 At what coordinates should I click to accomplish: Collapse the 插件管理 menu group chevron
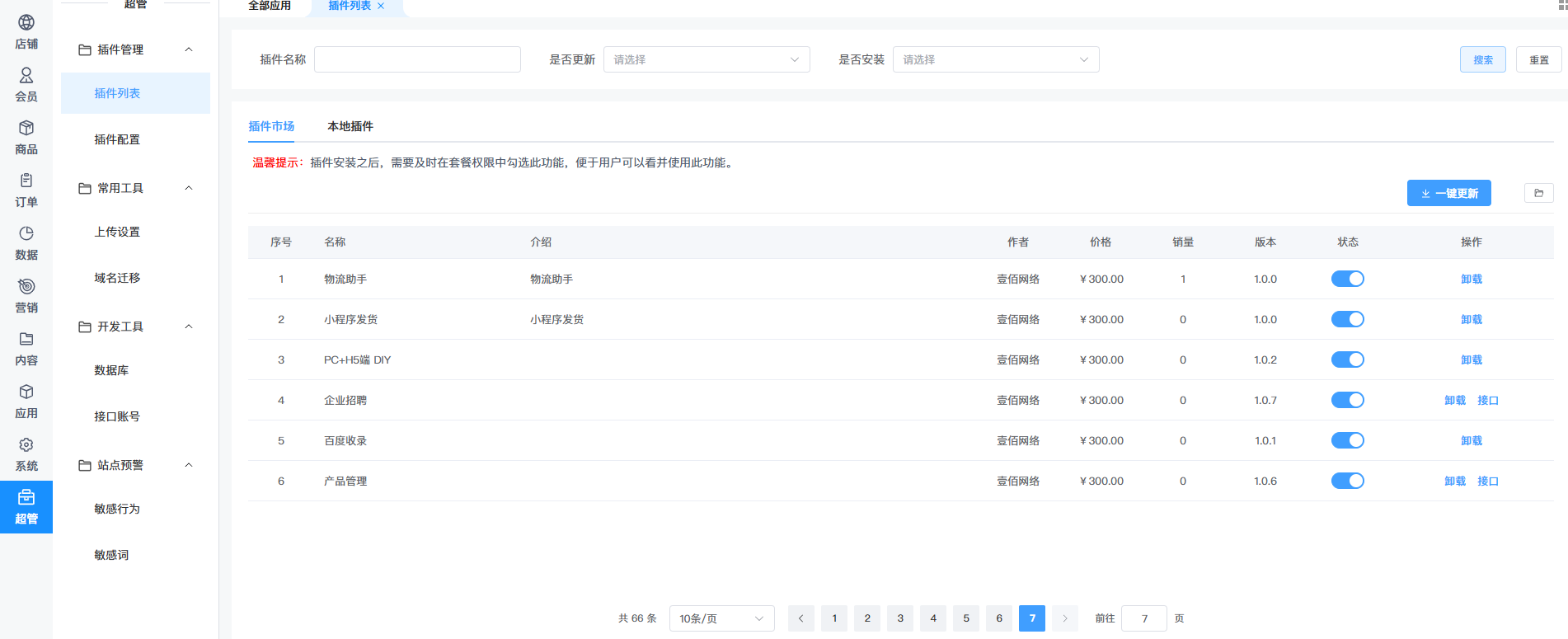pyautogui.click(x=189, y=49)
